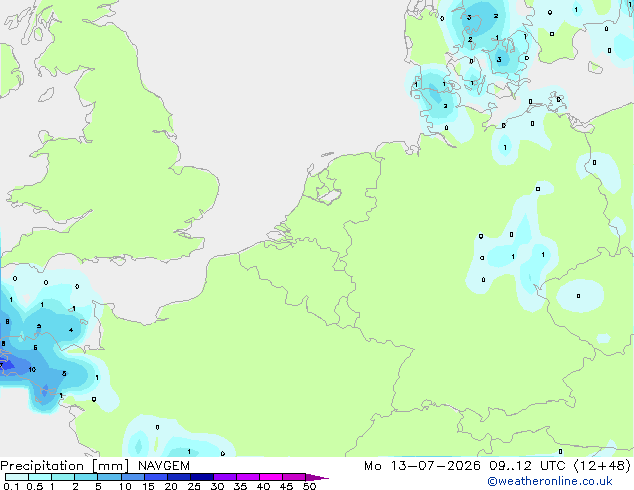Select the 20–25 mm legend color swatch

click(x=179, y=477)
